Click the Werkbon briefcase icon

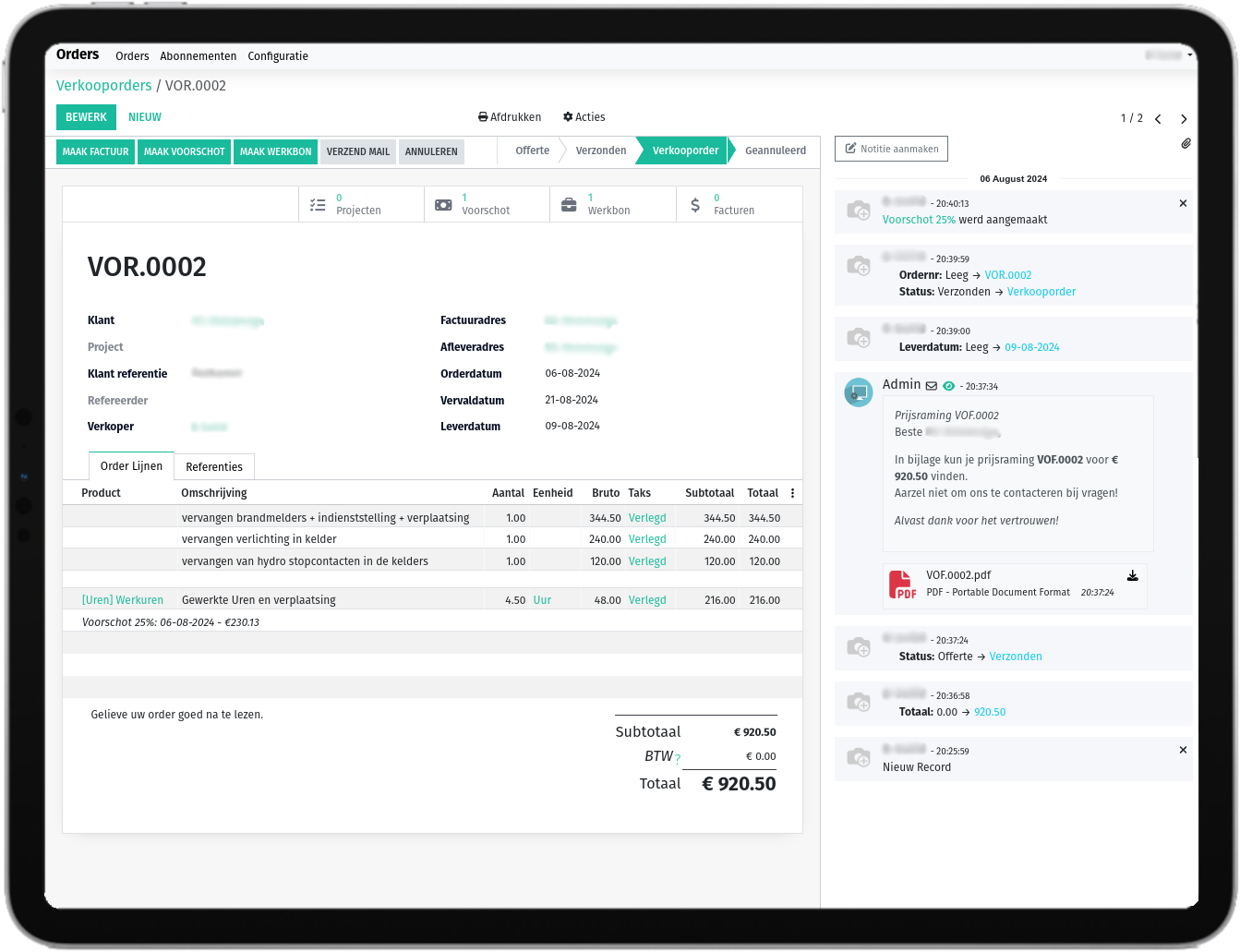569,203
